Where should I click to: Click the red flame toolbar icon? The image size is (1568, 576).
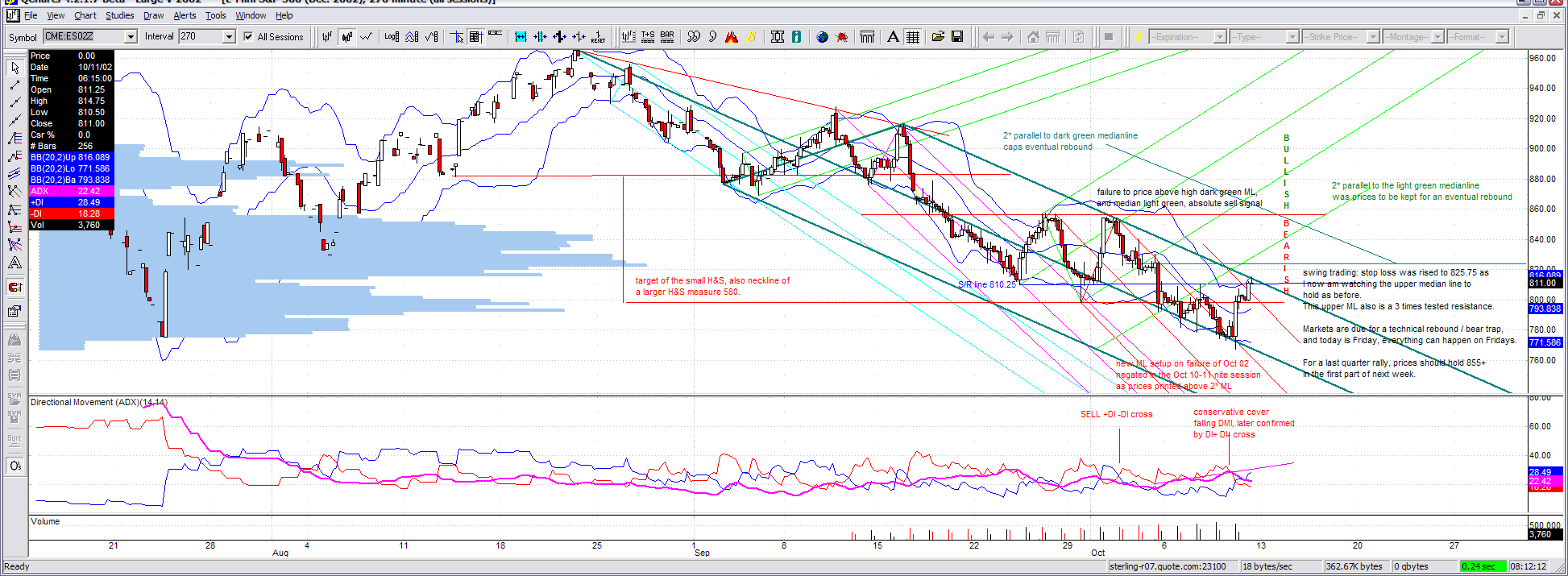coord(732,37)
